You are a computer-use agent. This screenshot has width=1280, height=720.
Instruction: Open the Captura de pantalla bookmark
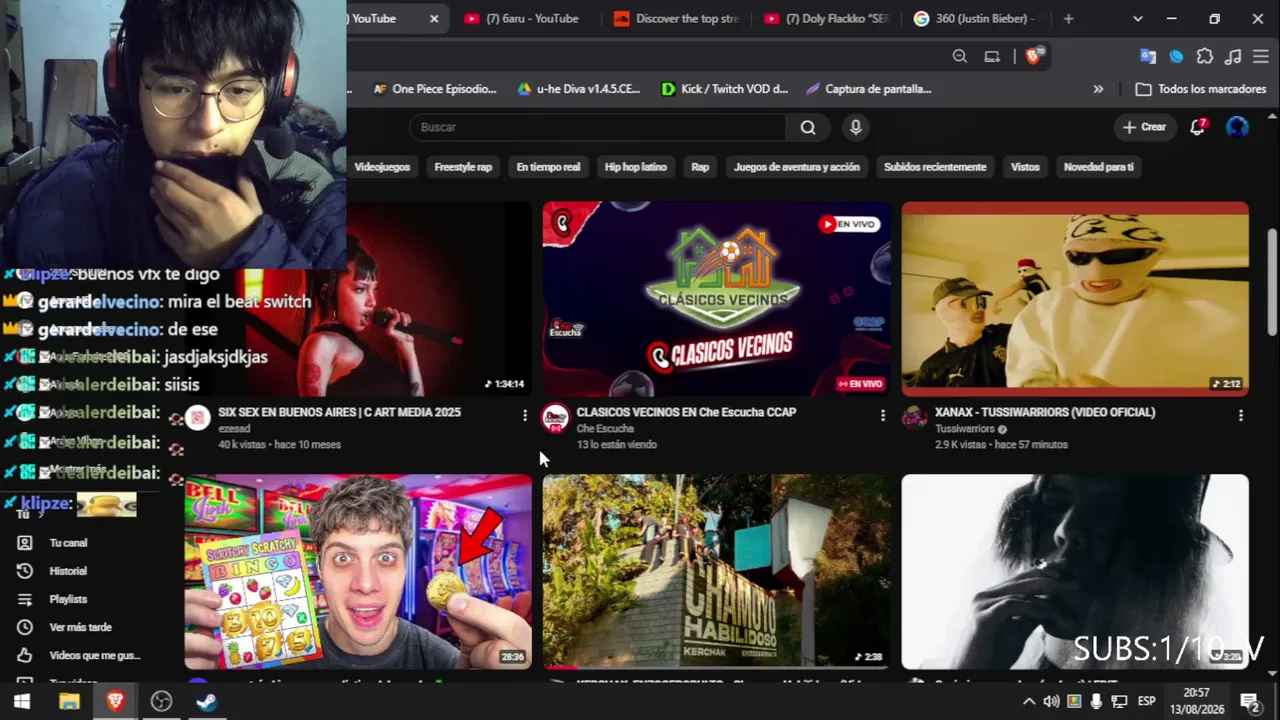pos(869,89)
